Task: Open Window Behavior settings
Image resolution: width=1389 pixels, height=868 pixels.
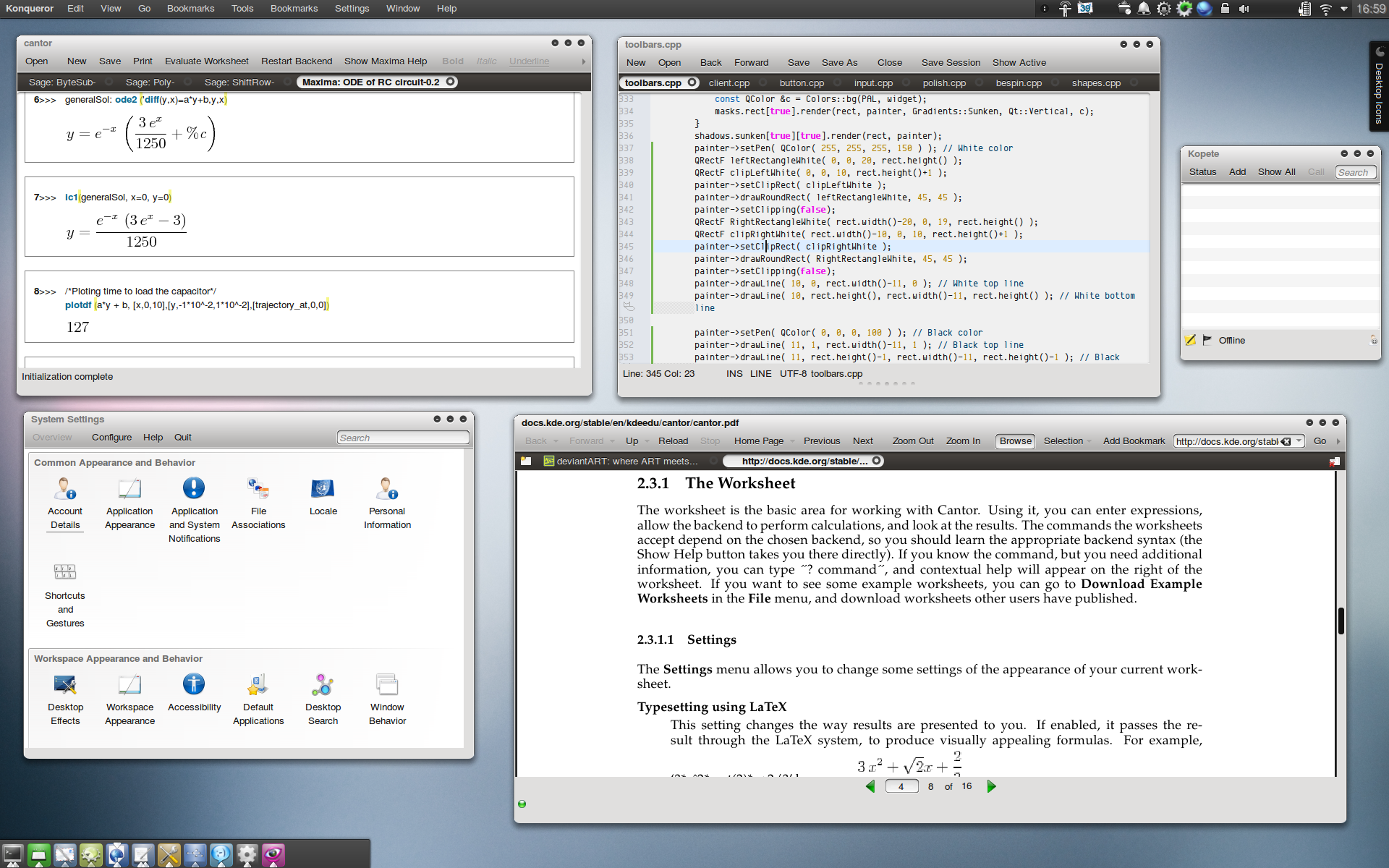Action: point(387,699)
